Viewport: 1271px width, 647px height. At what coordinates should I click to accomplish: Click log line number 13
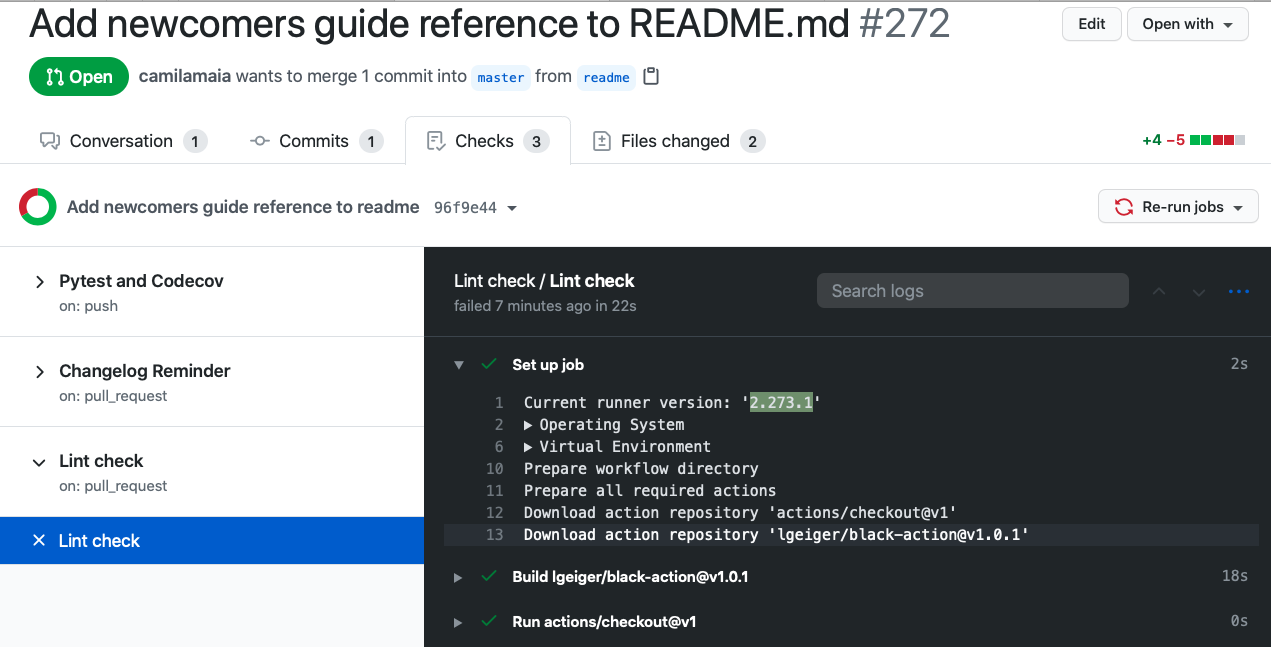coord(495,534)
